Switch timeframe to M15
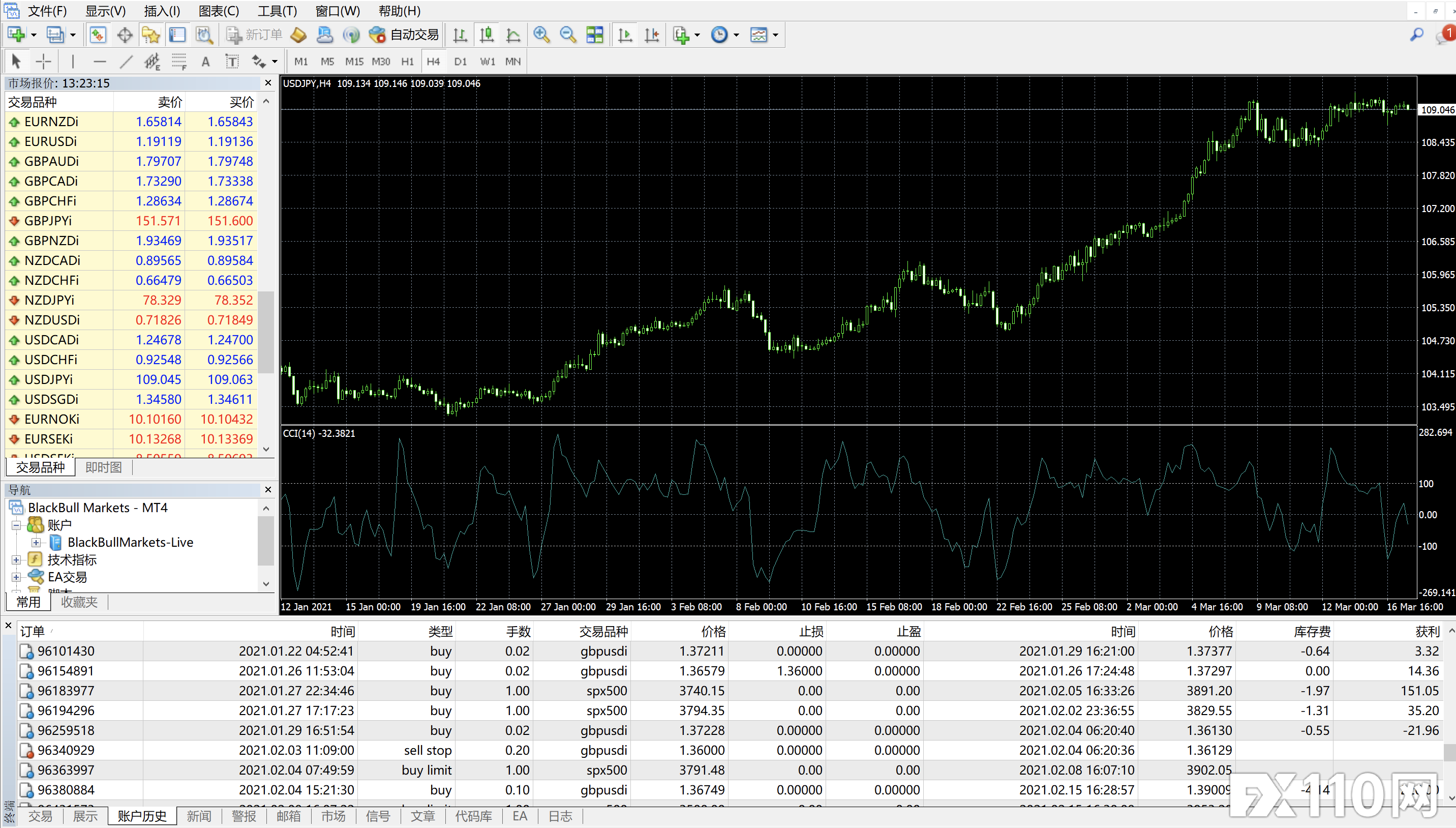Viewport: 1456px width, 828px height. point(354,62)
